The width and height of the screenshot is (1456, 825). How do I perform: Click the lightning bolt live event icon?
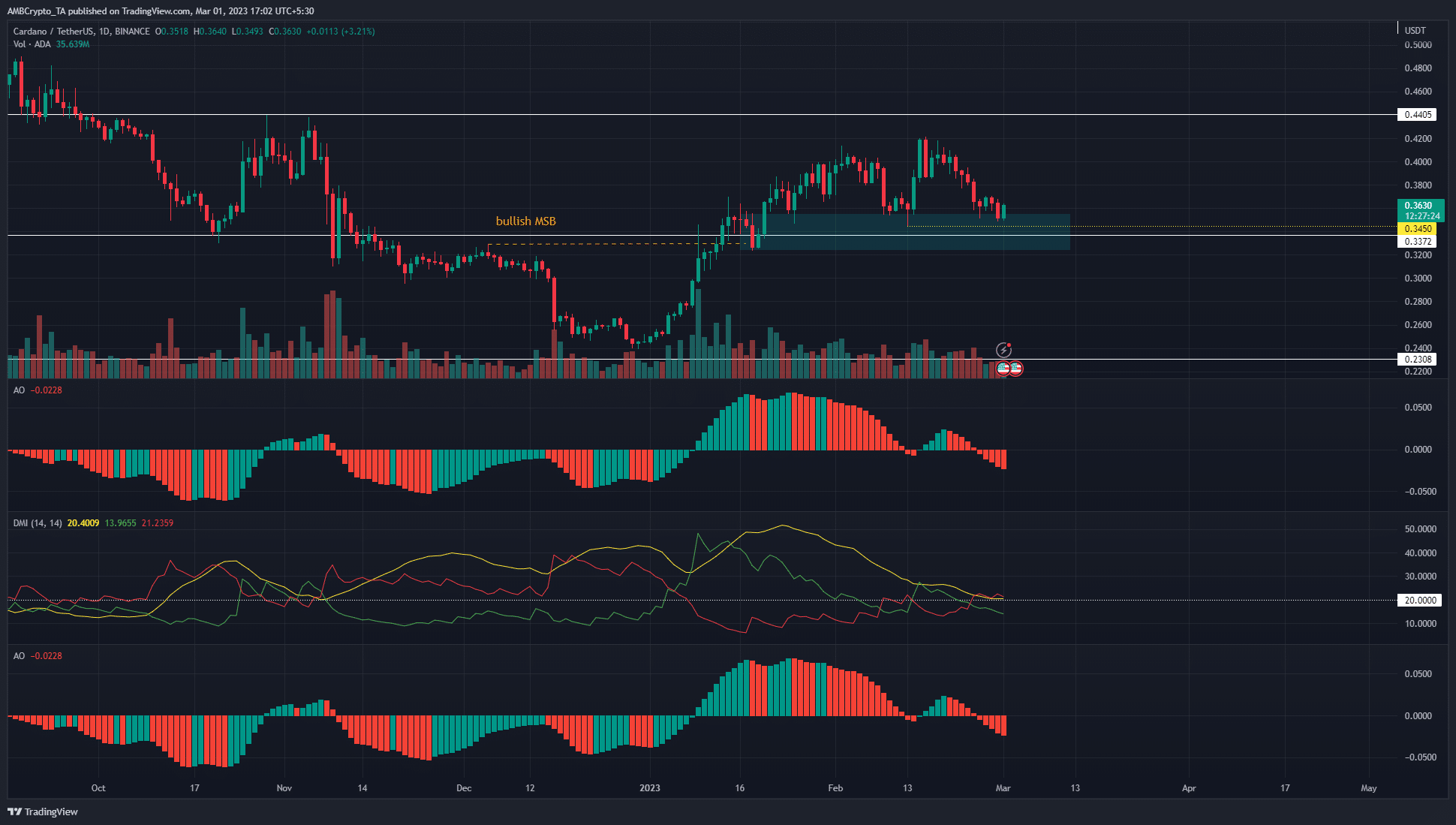click(x=1003, y=348)
